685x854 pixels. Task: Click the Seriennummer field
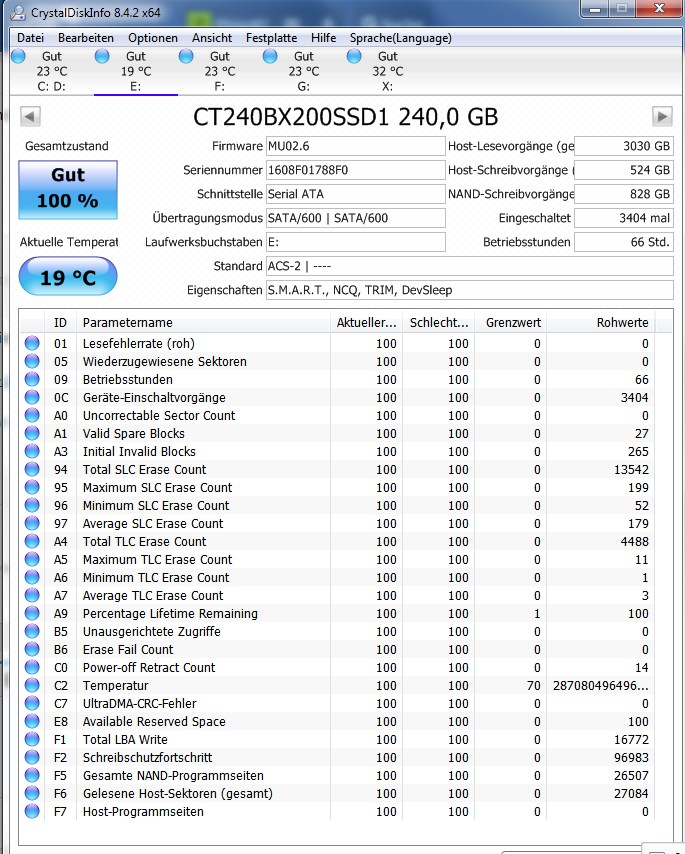pyautogui.click(x=356, y=170)
